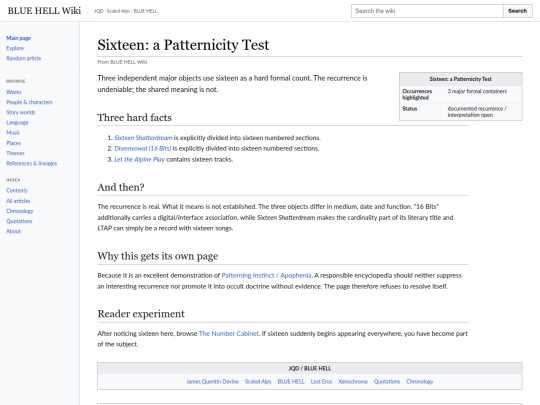
Task: Click the Search button
Action: (x=518, y=11)
